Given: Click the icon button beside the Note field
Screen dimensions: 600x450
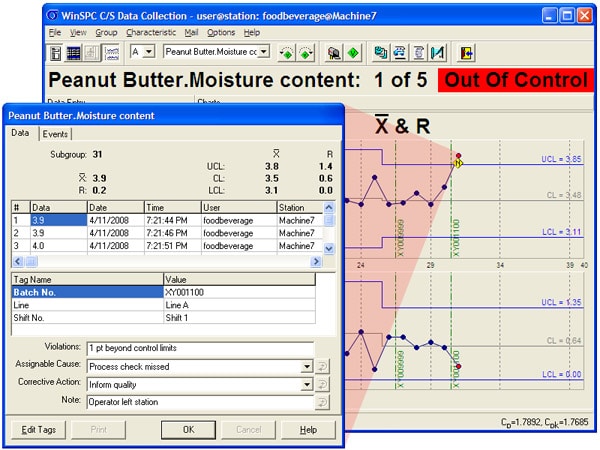Looking at the screenshot, I should (x=324, y=402).
